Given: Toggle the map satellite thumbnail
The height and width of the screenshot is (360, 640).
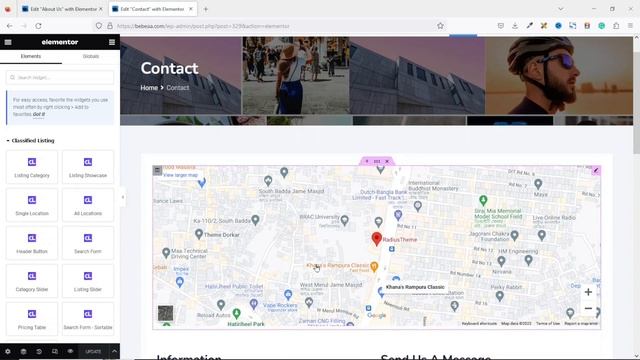Looking at the screenshot, I should click(165, 313).
